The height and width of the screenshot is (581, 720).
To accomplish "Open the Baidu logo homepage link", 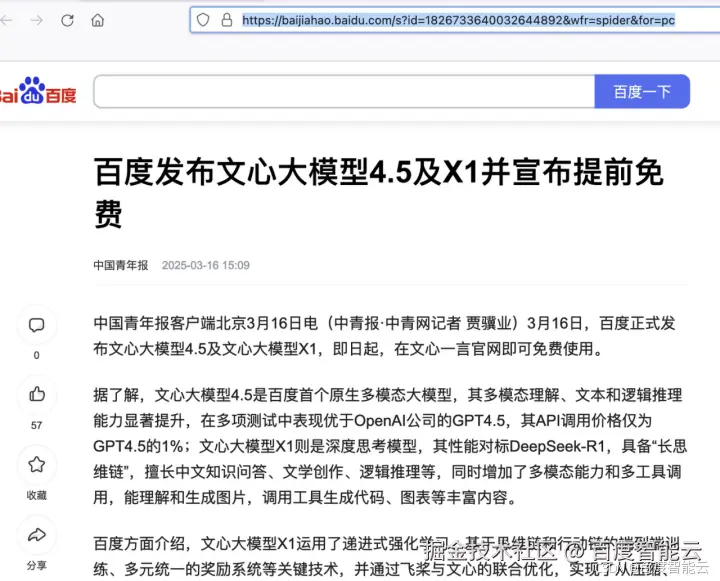I will (38, 90).
